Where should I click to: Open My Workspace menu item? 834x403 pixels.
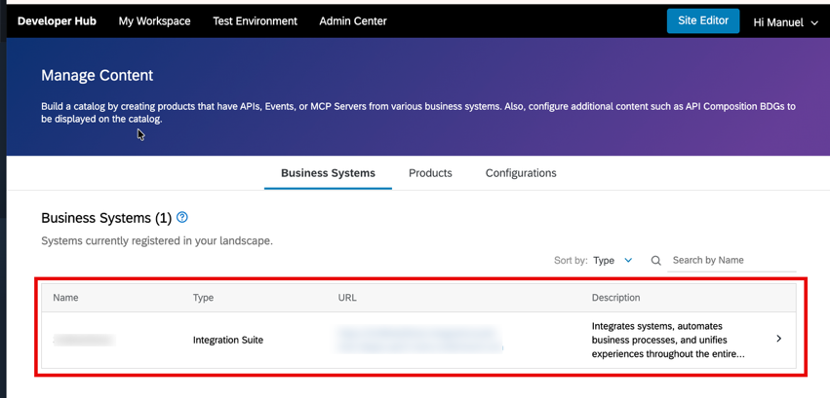coord(154,21)
